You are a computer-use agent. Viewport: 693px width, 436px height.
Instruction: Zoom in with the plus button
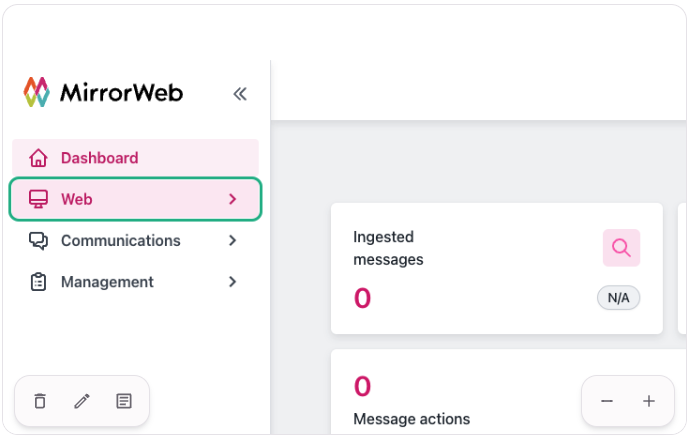(x=649, y=401)
